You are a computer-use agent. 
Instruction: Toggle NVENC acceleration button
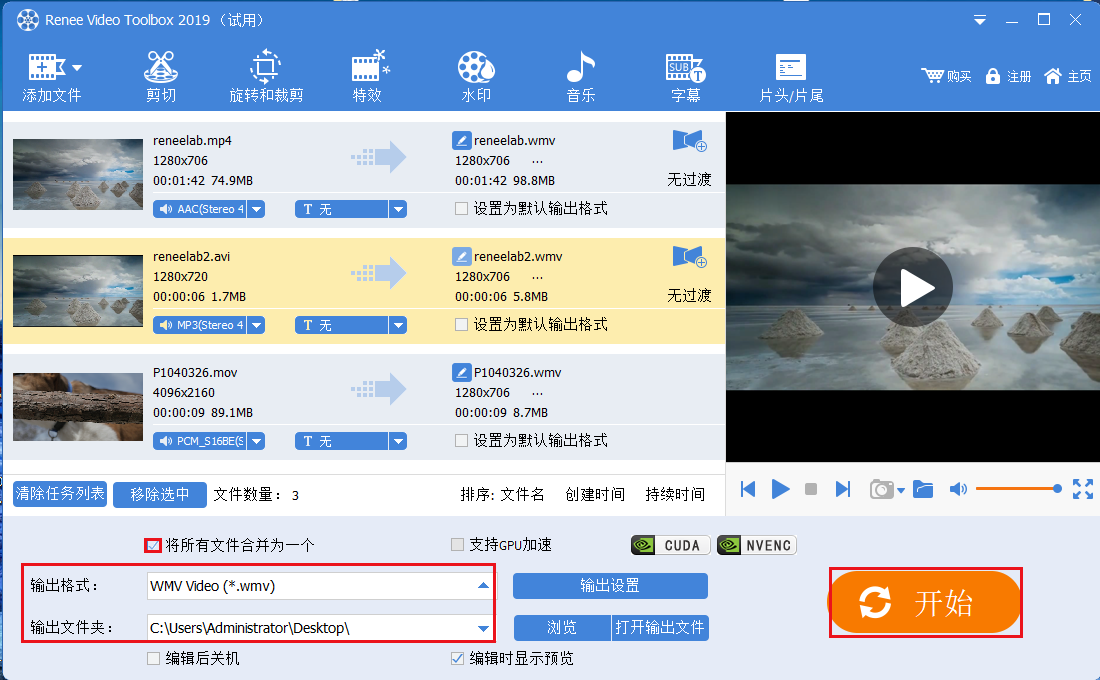click(x=757, y=545)
